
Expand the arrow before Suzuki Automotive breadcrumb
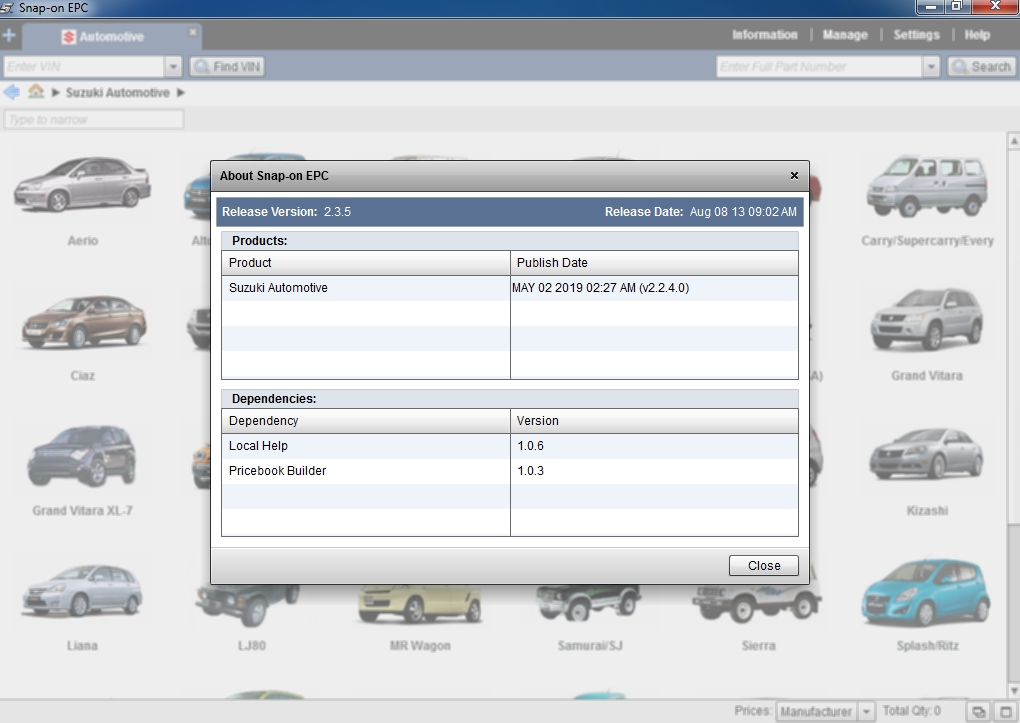(x=55, y=93)
